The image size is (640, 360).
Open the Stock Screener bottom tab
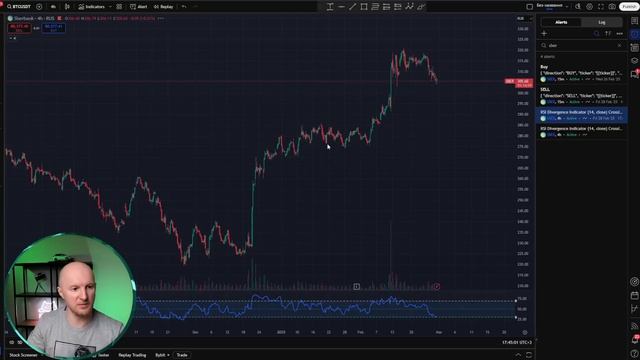coord(23,355)
